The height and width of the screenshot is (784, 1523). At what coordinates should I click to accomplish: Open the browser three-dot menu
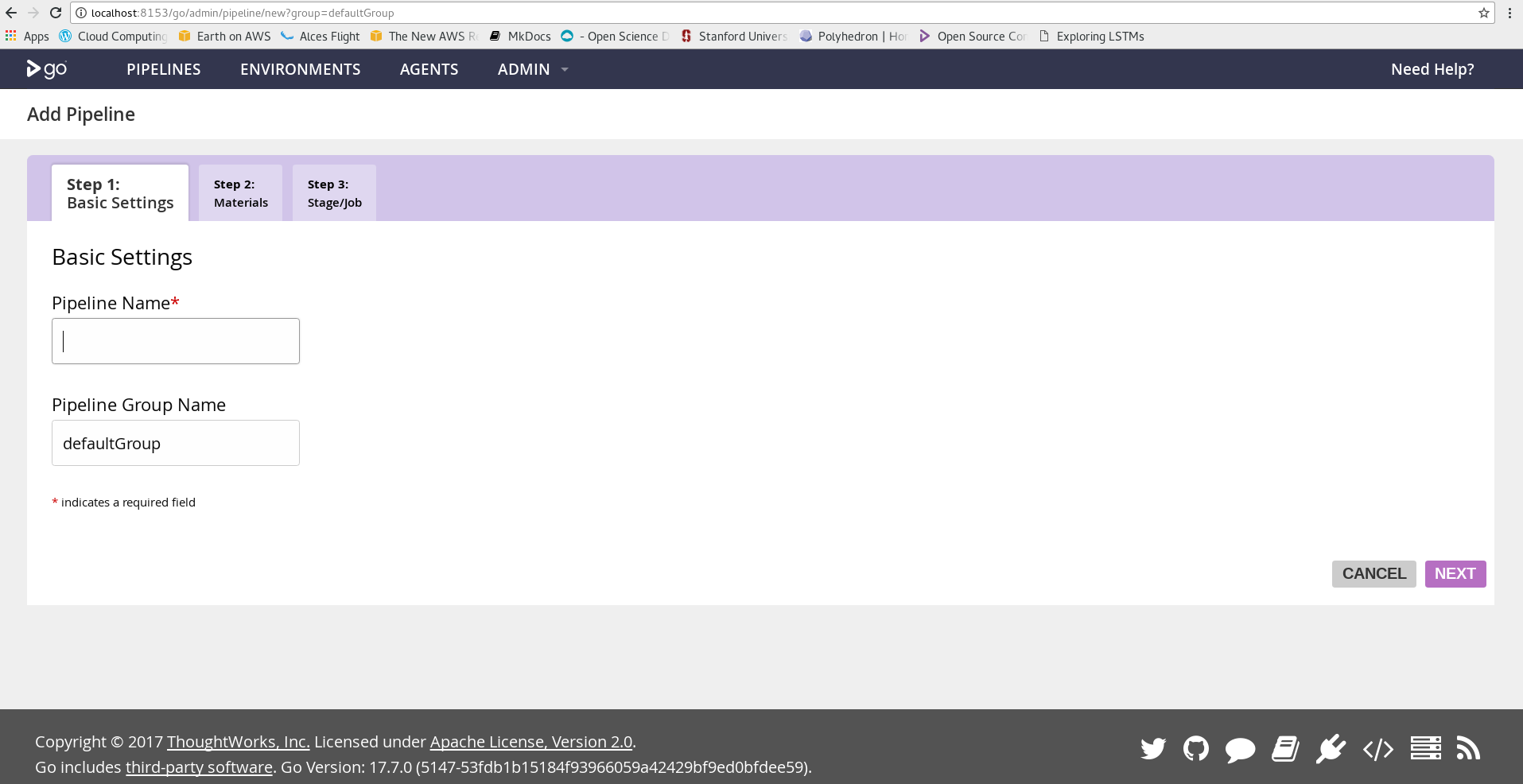tap(1509, 13)
